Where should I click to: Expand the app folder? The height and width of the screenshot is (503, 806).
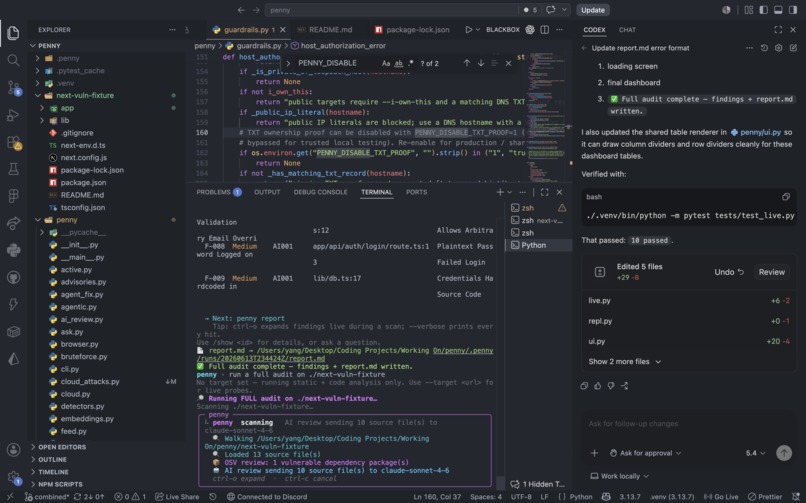67,108
